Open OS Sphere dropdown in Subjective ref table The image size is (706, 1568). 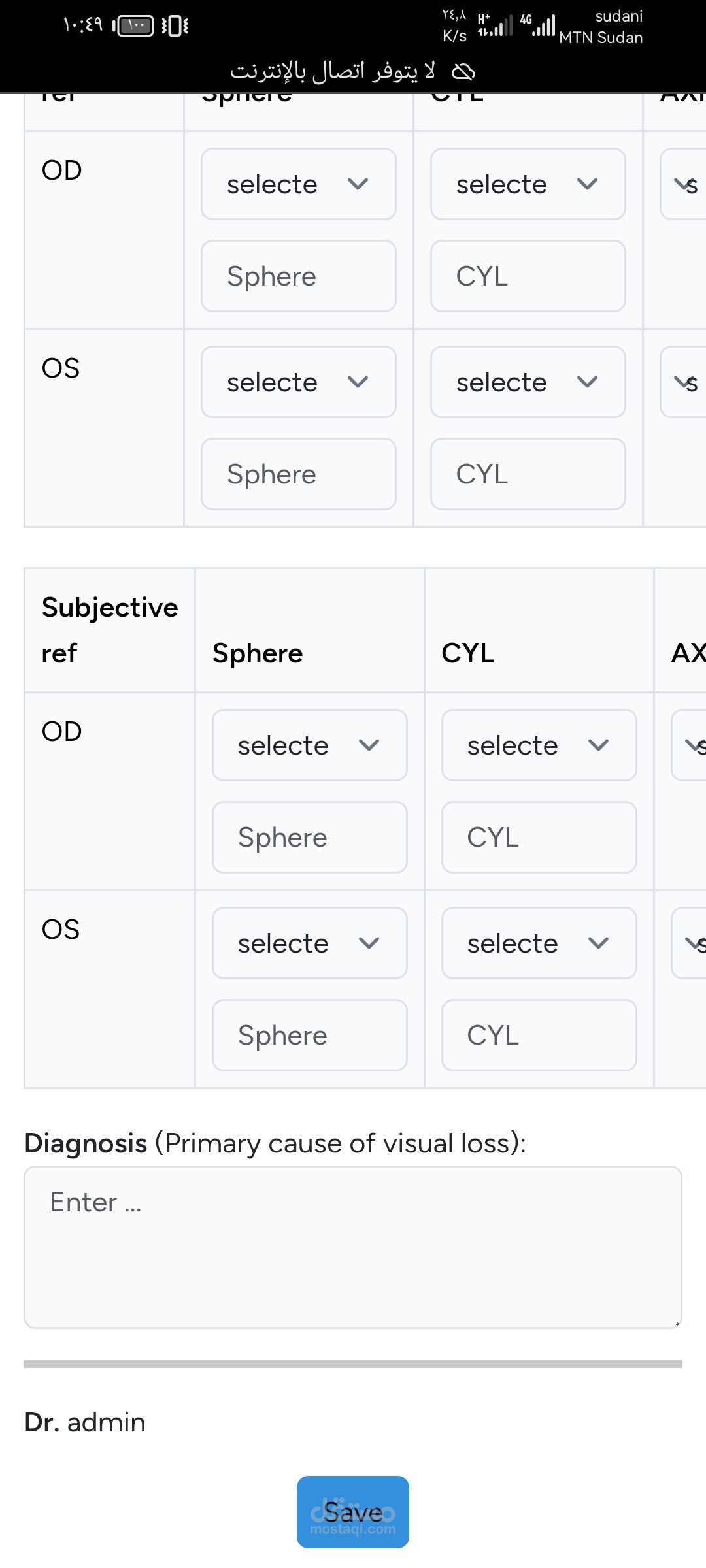309,943
